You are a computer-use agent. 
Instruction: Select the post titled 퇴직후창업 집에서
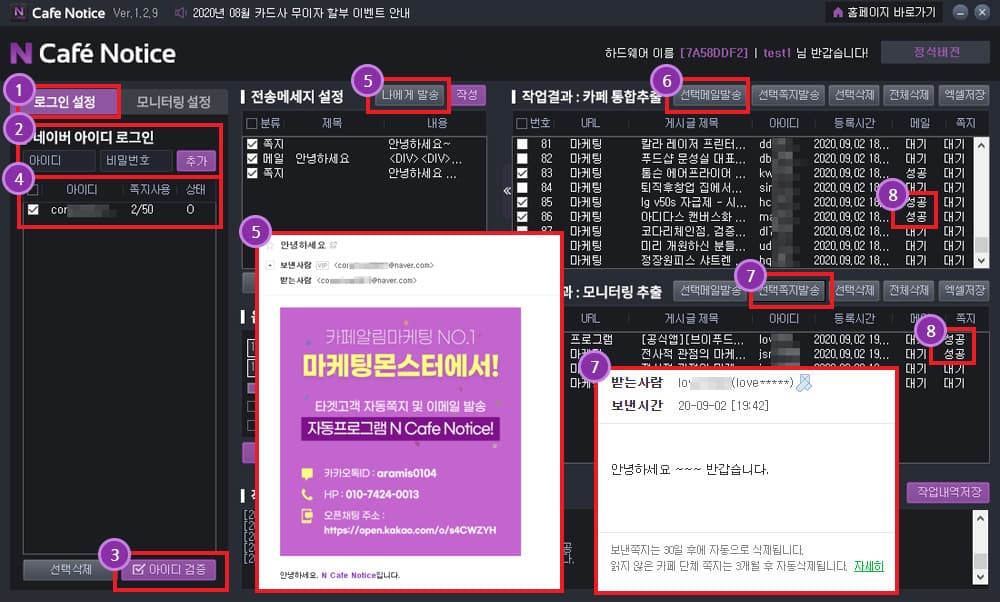[692, 188]
